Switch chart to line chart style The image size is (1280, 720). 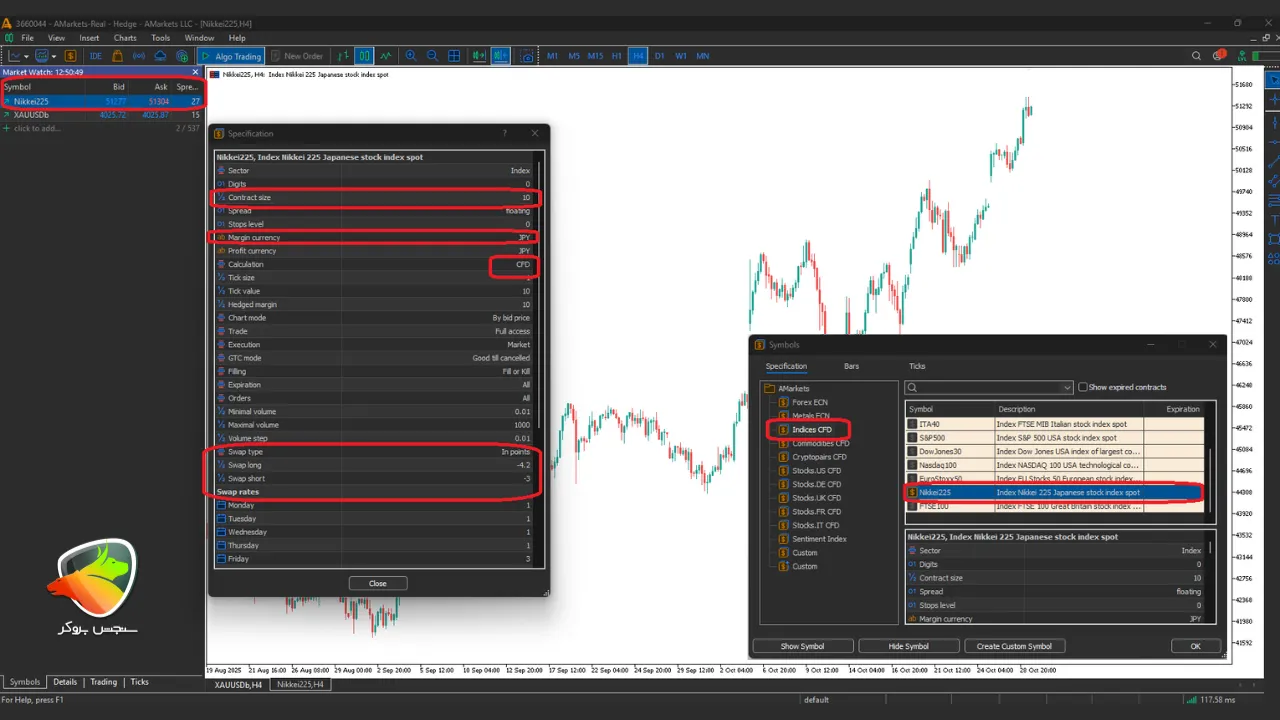385,56
